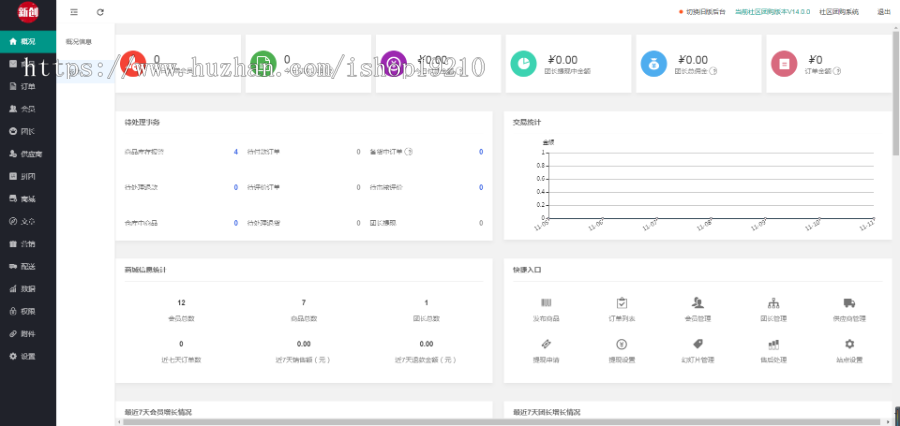Open 幻灯片管理 tag icon
The width and height of the screenshot is (900, 426).
click(697, 344)
